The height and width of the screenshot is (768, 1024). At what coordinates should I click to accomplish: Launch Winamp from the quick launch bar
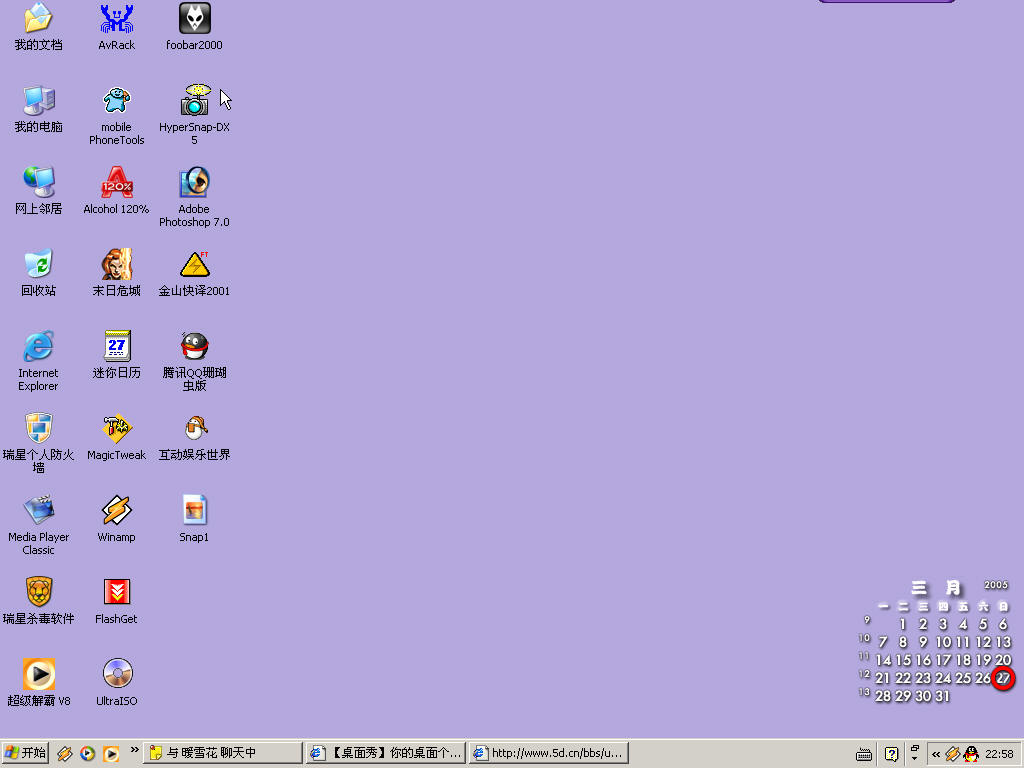[x=65, y=754]
